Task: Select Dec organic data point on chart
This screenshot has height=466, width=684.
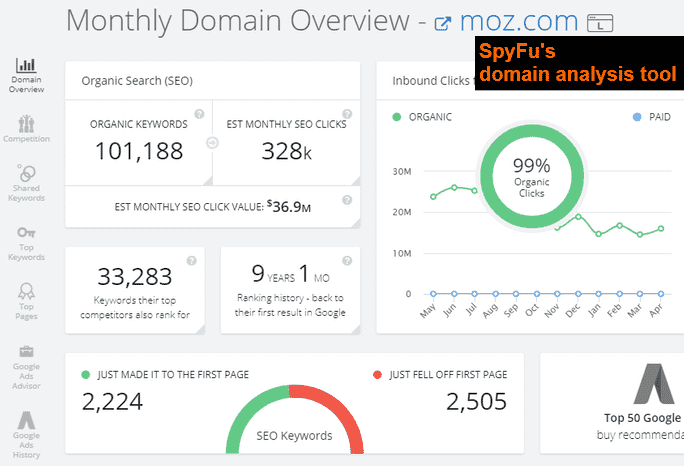Action: [578, 216]
